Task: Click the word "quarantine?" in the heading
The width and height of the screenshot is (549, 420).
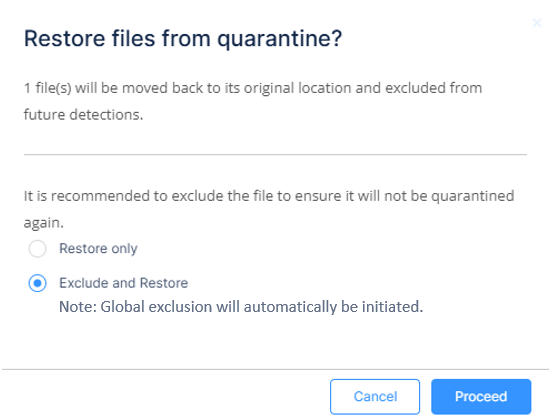Action: 279,39
